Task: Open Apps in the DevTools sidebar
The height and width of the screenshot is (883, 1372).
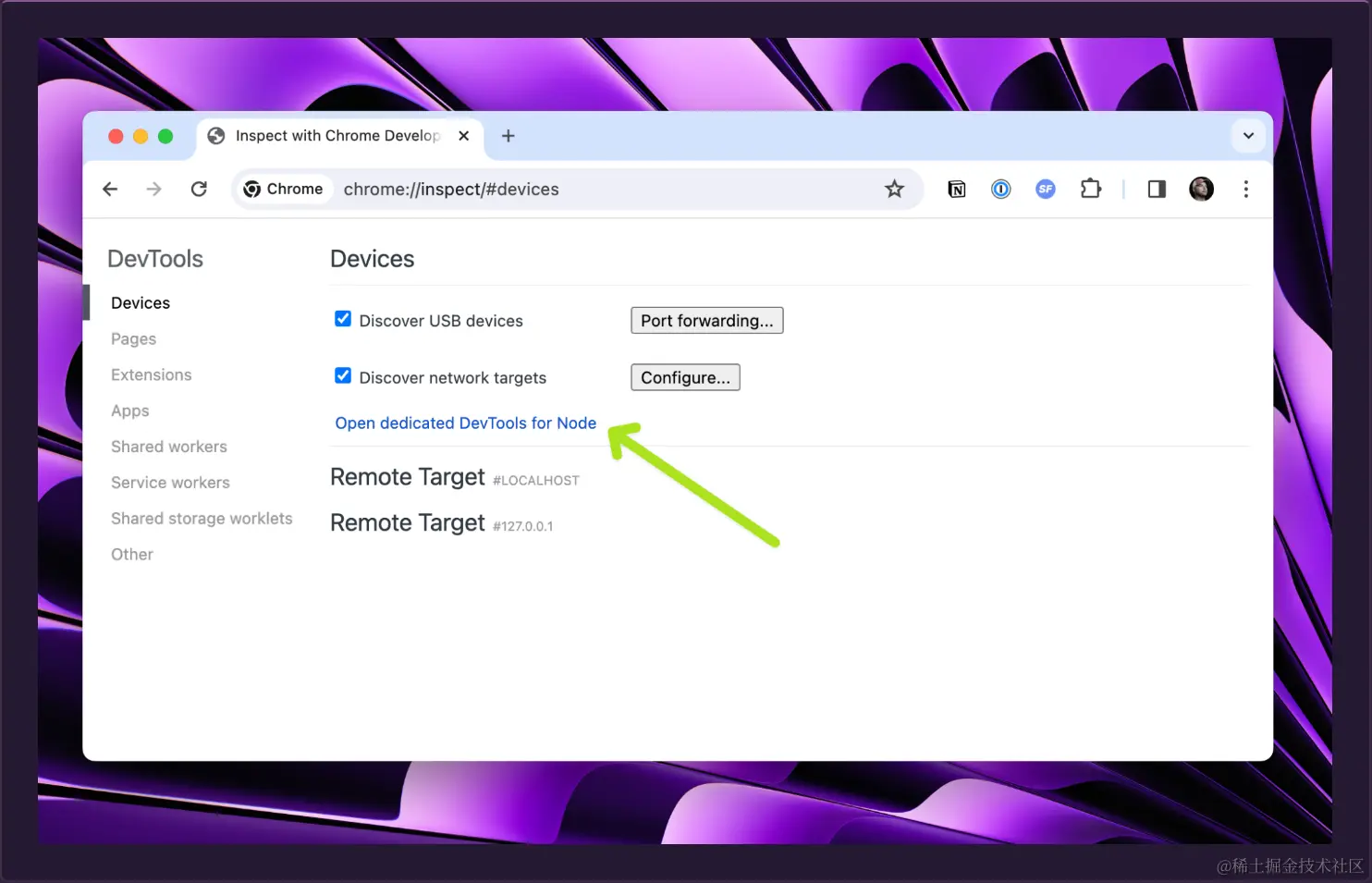Action: click(x=130, y=411)
